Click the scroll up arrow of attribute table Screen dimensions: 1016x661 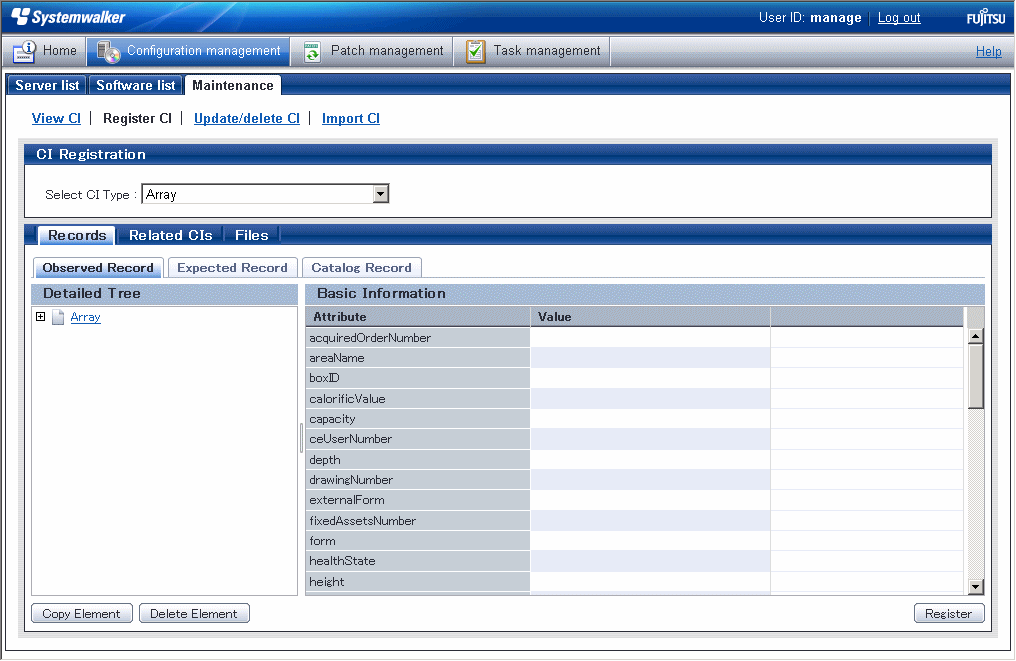coord(975,336)
